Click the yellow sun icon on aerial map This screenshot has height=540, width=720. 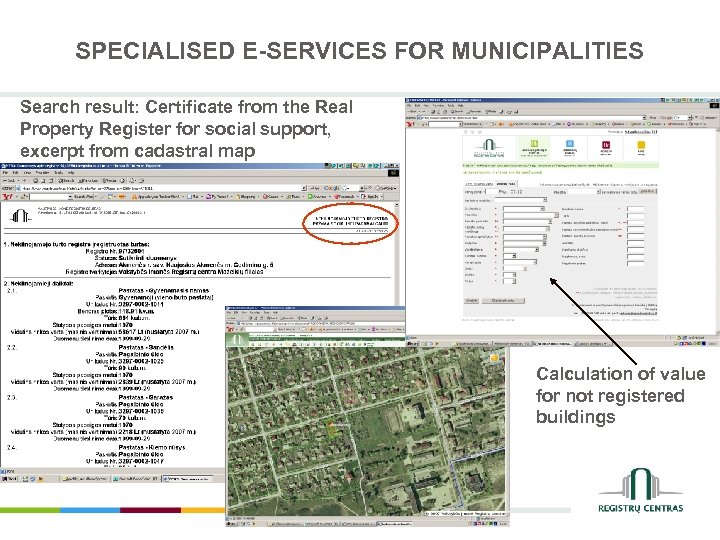coord(495,358)
